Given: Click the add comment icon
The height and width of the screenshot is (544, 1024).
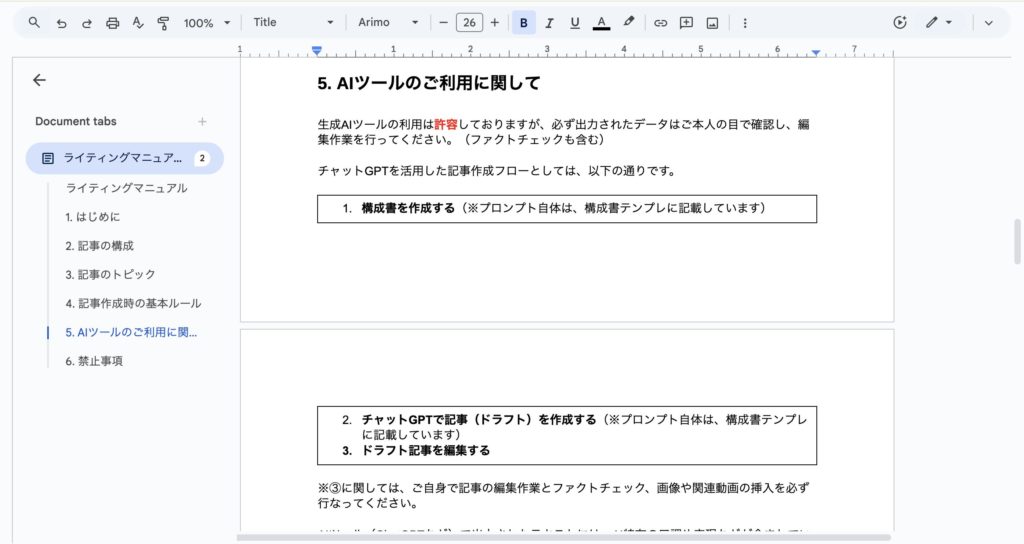Looking at the screenshot, I should 686,22.
